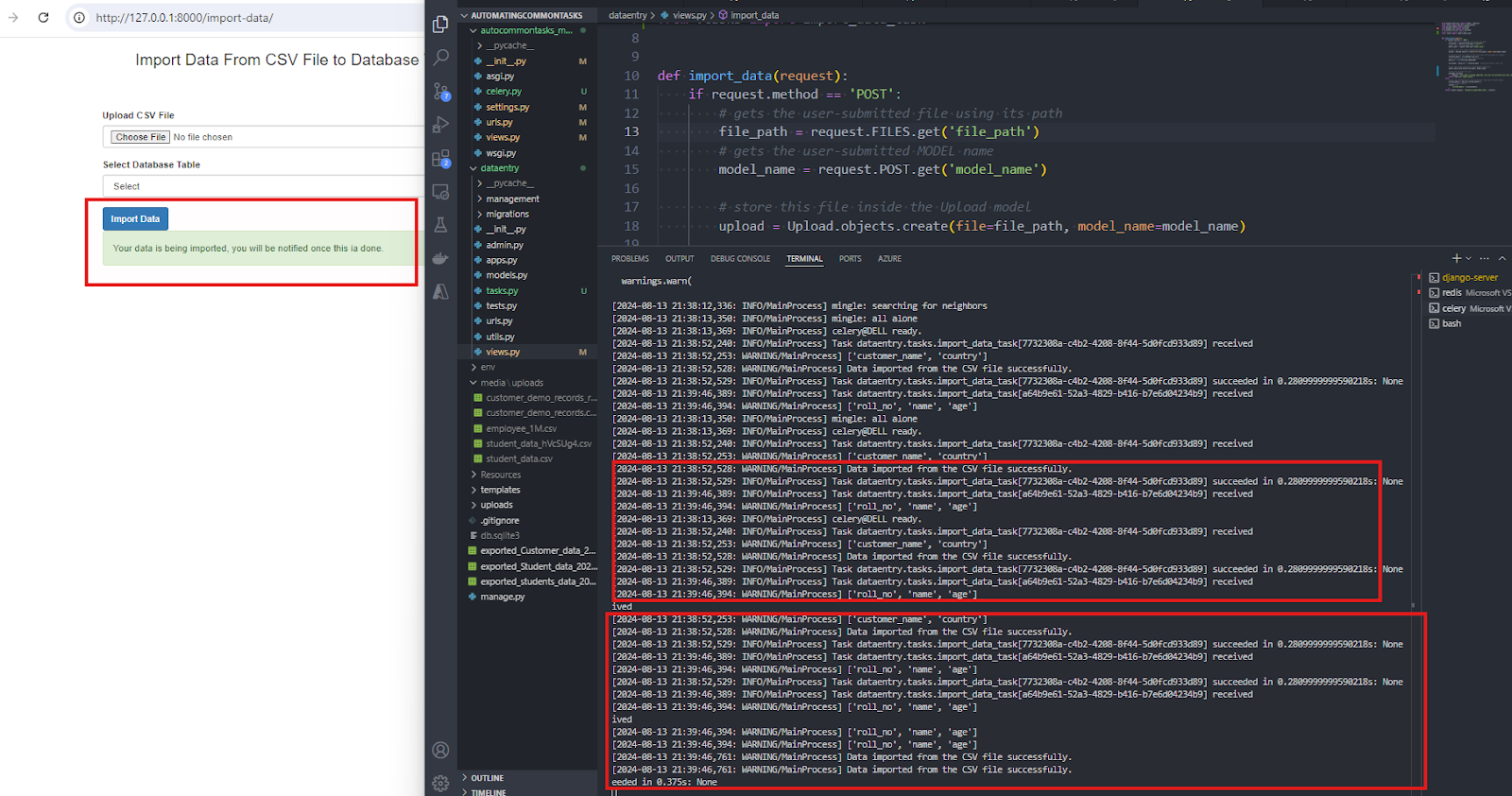Viewport: 1512px width, 796px height.
Task: Open celery.py in autocommontasks folder
Action: tap(504, 92)
